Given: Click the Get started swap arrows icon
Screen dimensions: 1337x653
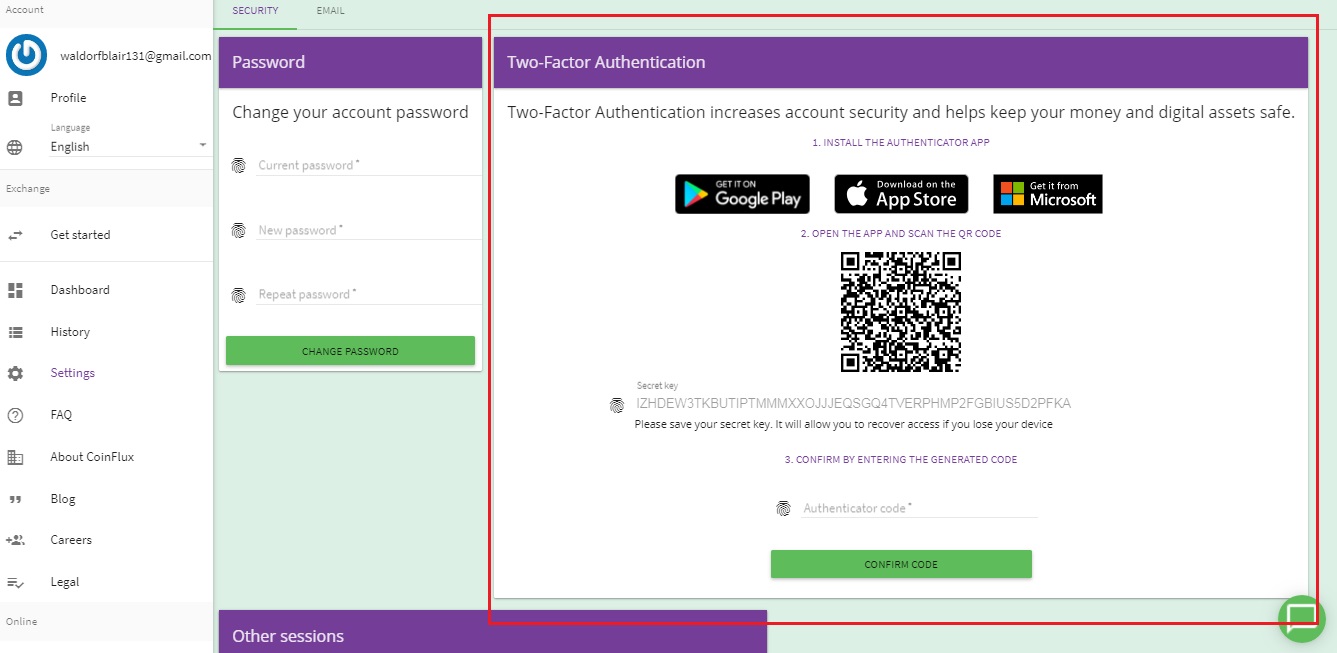Looking at the screenshot, I should pyautogui.click(x=15, y=235).
